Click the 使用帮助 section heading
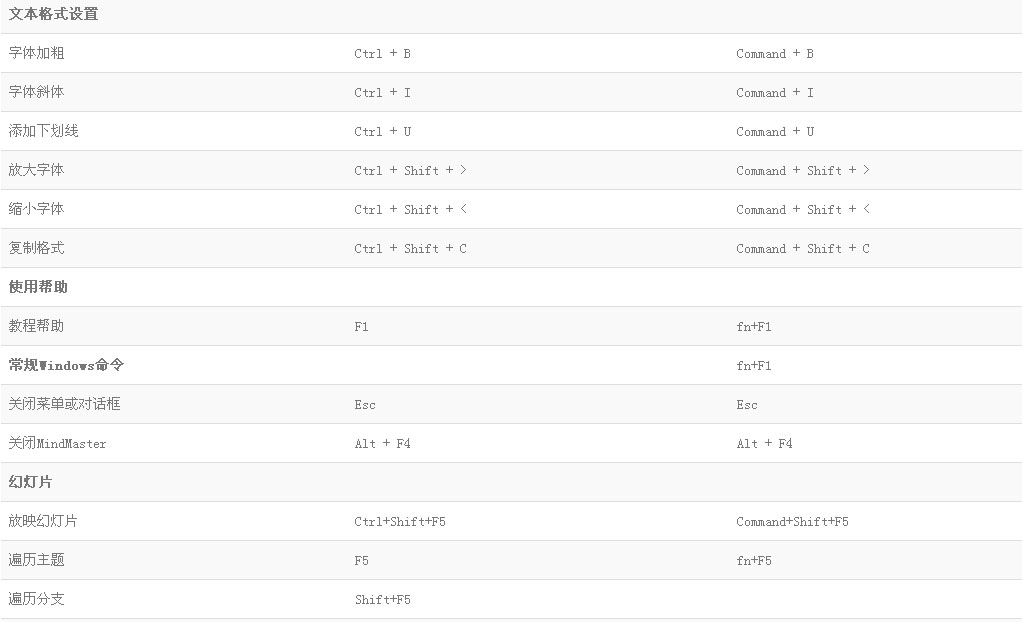 coord(38,287)
